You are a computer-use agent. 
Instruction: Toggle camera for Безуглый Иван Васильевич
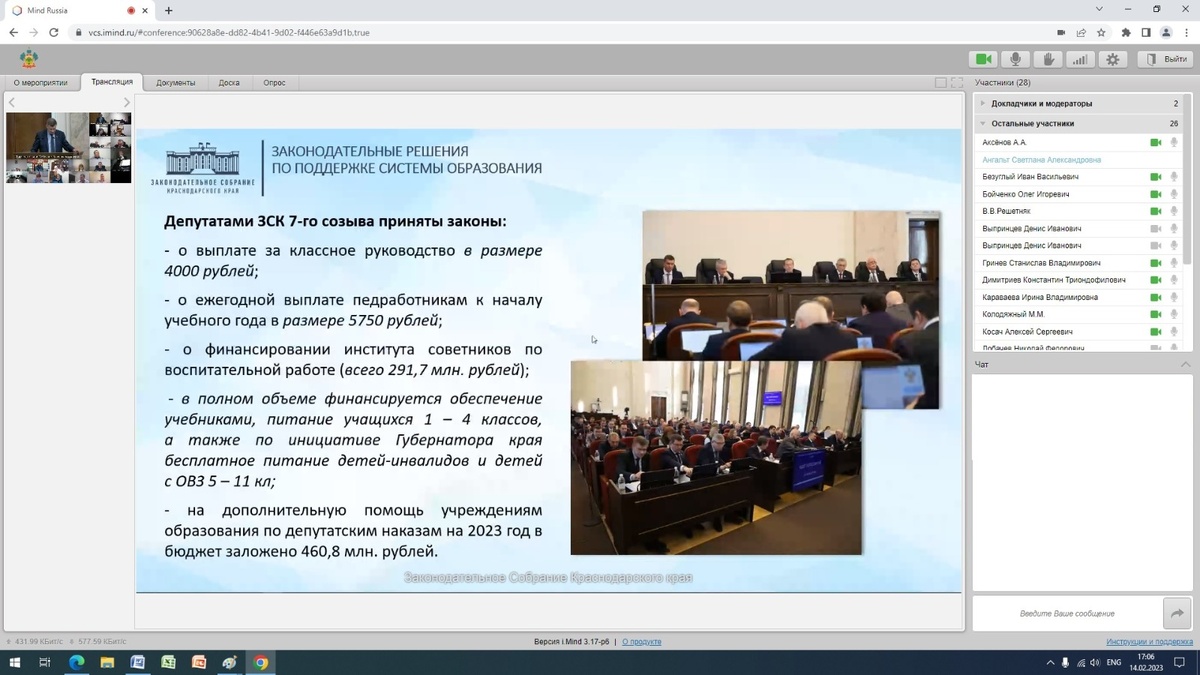tap(1156, 177)
